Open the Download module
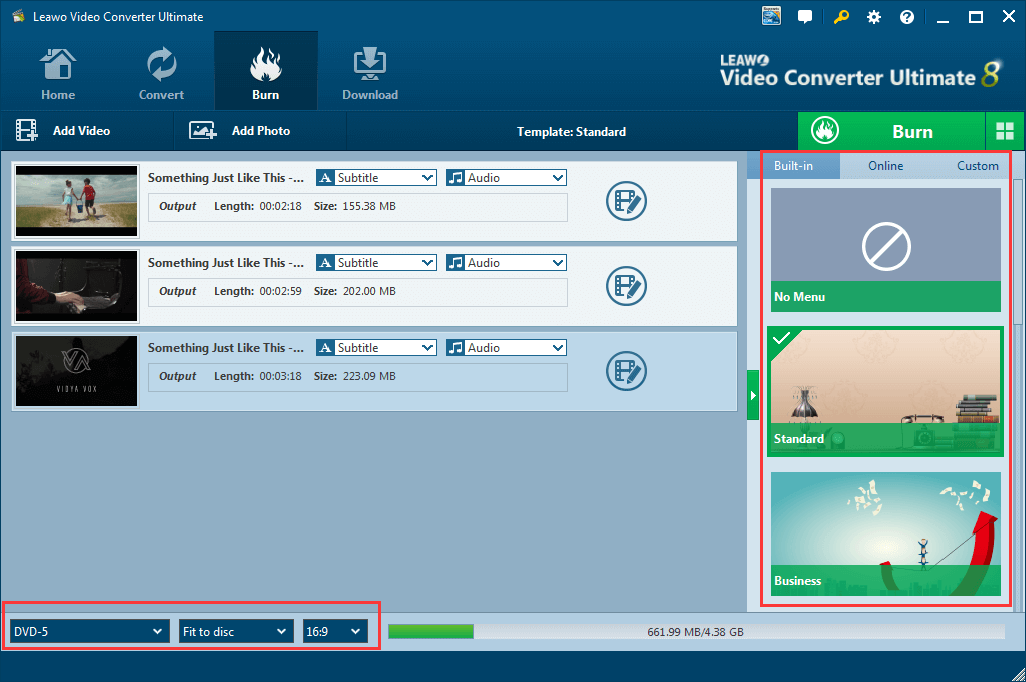Image resolution: width=1026 pixels, height=682 pixels. pos(370,73)
